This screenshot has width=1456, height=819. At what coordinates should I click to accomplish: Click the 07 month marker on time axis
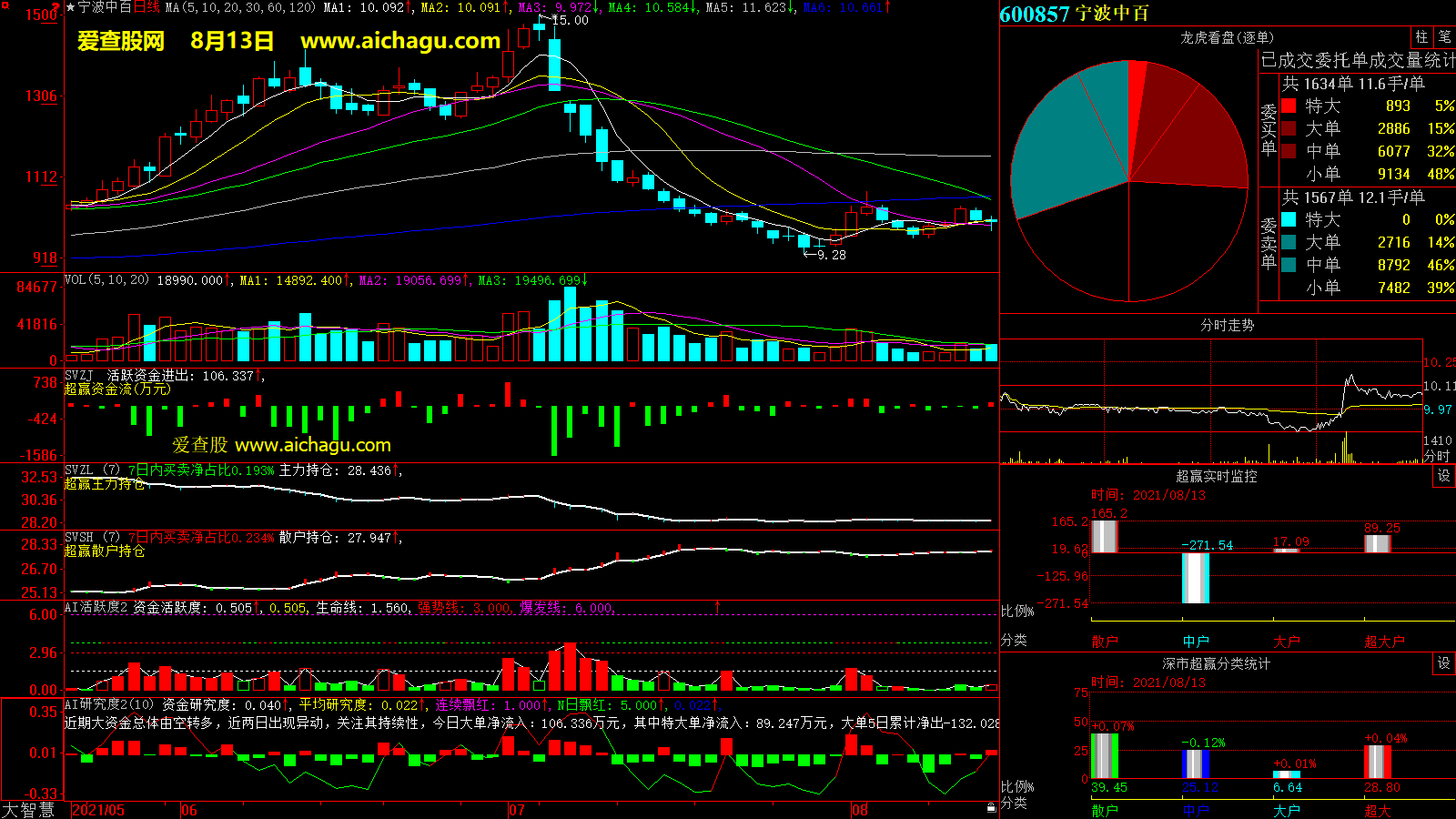(x=516, y=810)
